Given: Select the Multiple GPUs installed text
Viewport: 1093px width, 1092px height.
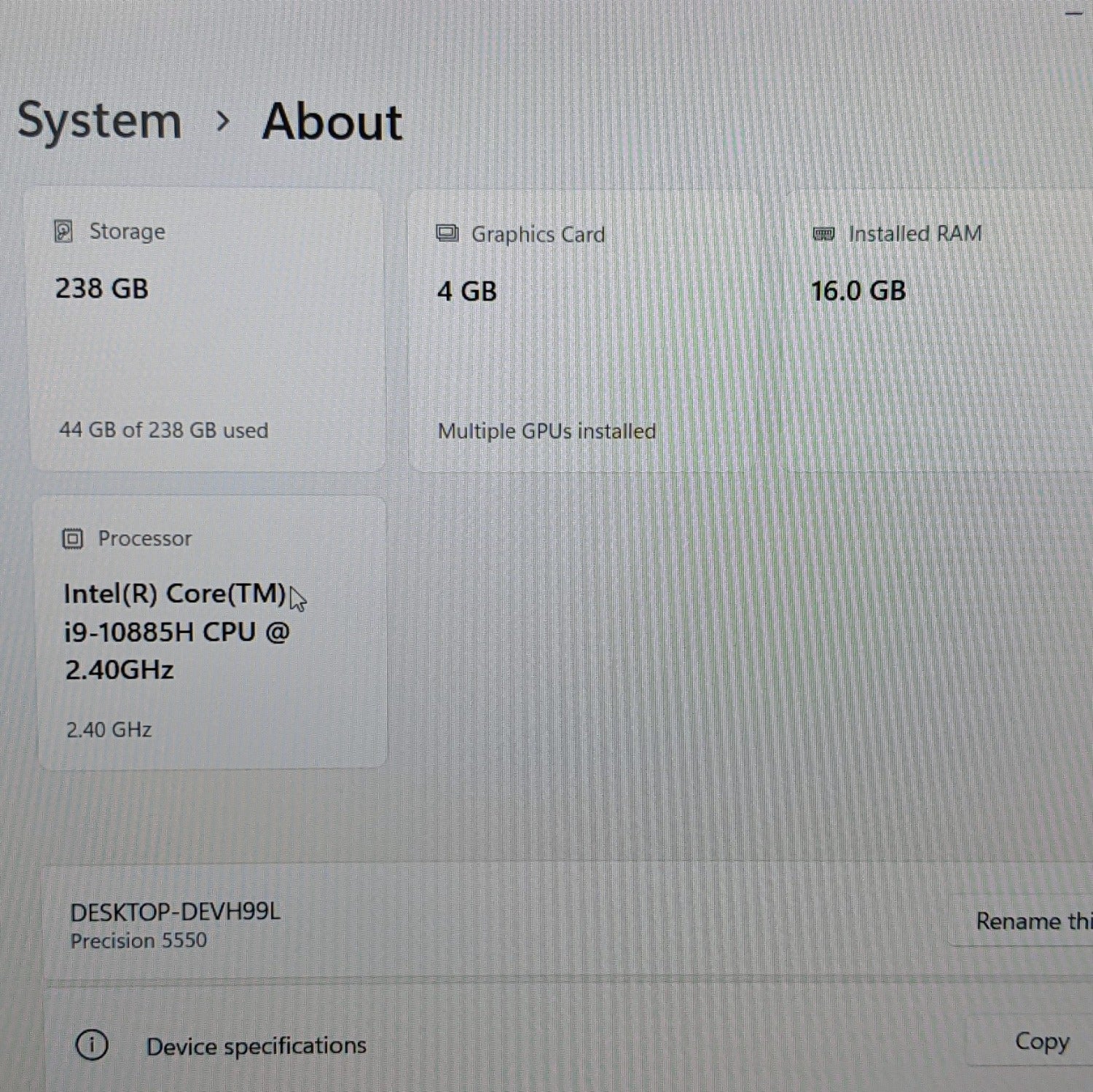Looking at the screenshot, I should tap(546, 431).
